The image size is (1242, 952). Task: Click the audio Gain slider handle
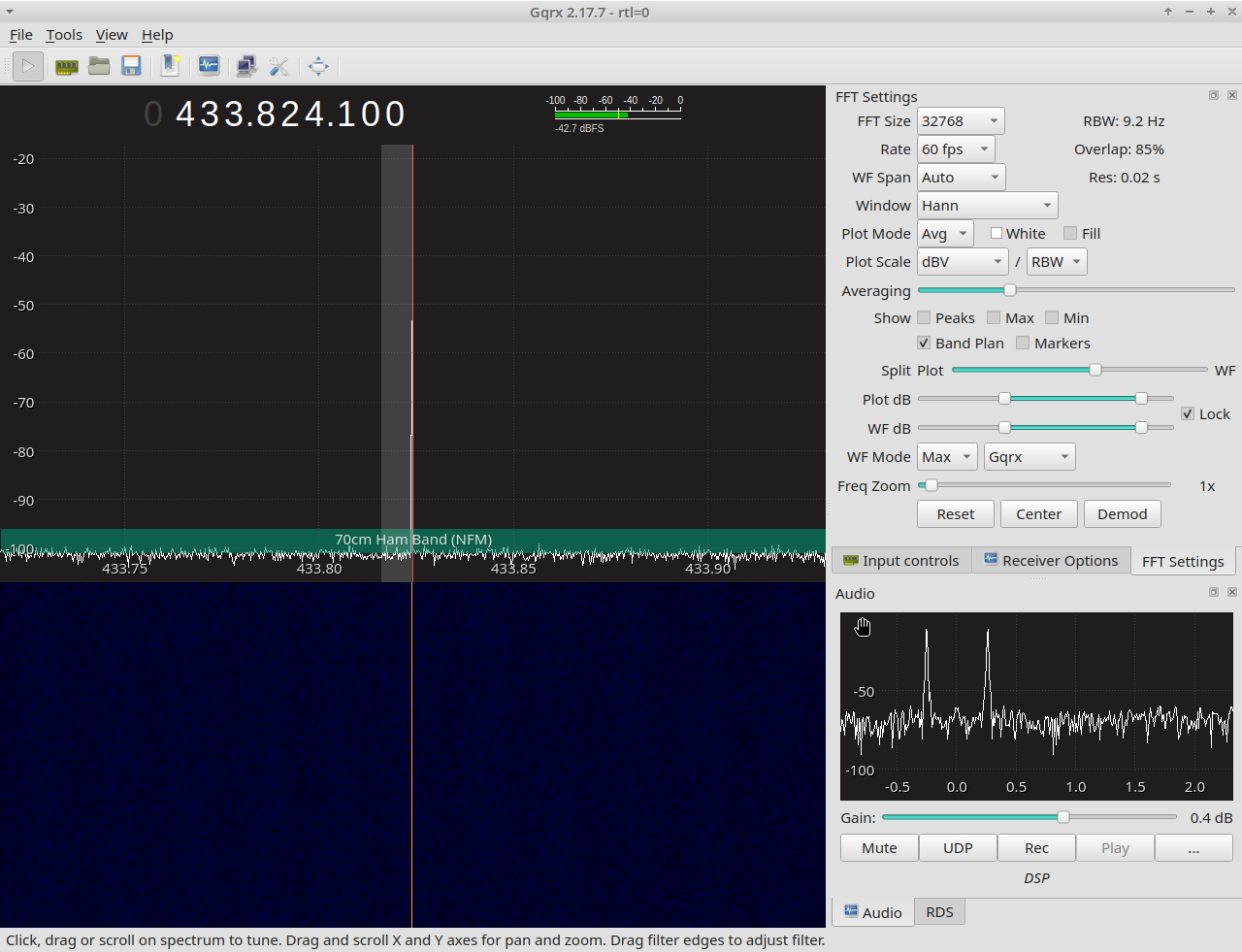tap(1063, 817)
